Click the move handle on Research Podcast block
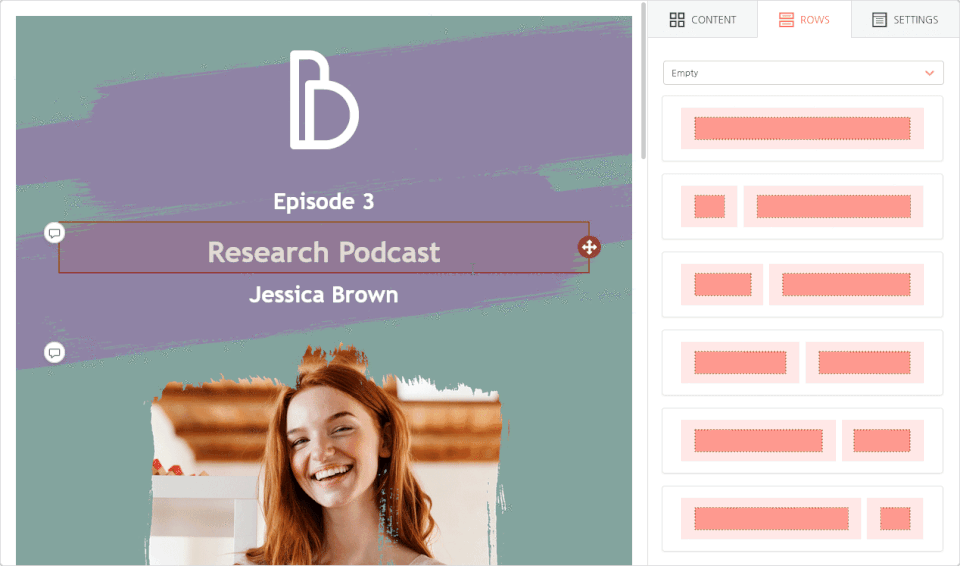This screenshot has height=566, width=960. pyautogui.click(x=589, y=247)
